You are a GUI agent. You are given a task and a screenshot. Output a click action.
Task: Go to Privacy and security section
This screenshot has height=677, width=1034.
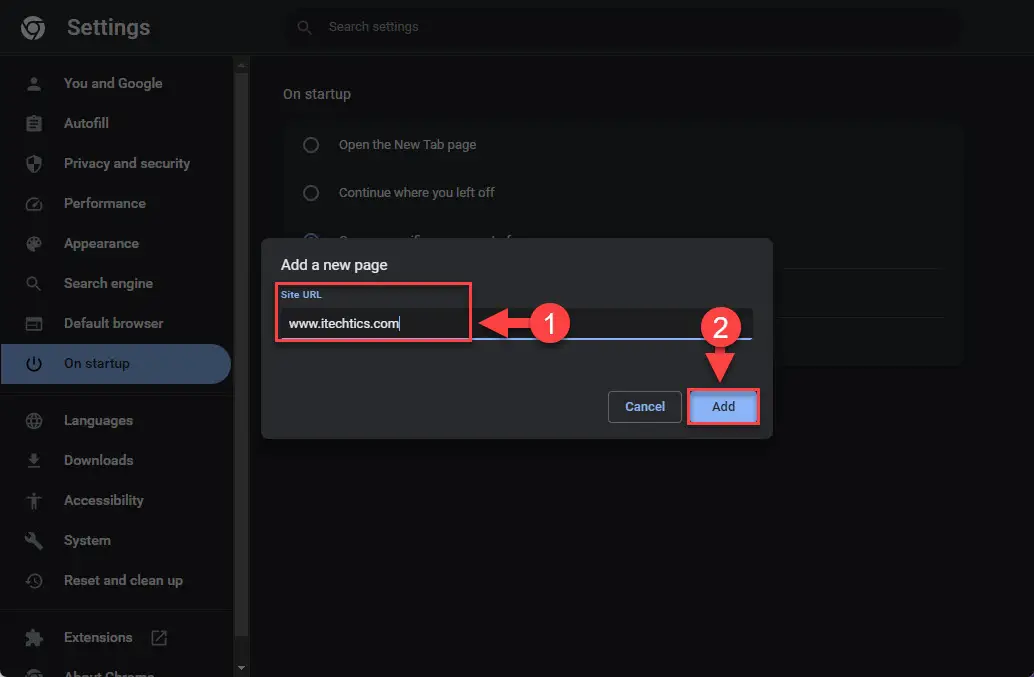(115, 163)
